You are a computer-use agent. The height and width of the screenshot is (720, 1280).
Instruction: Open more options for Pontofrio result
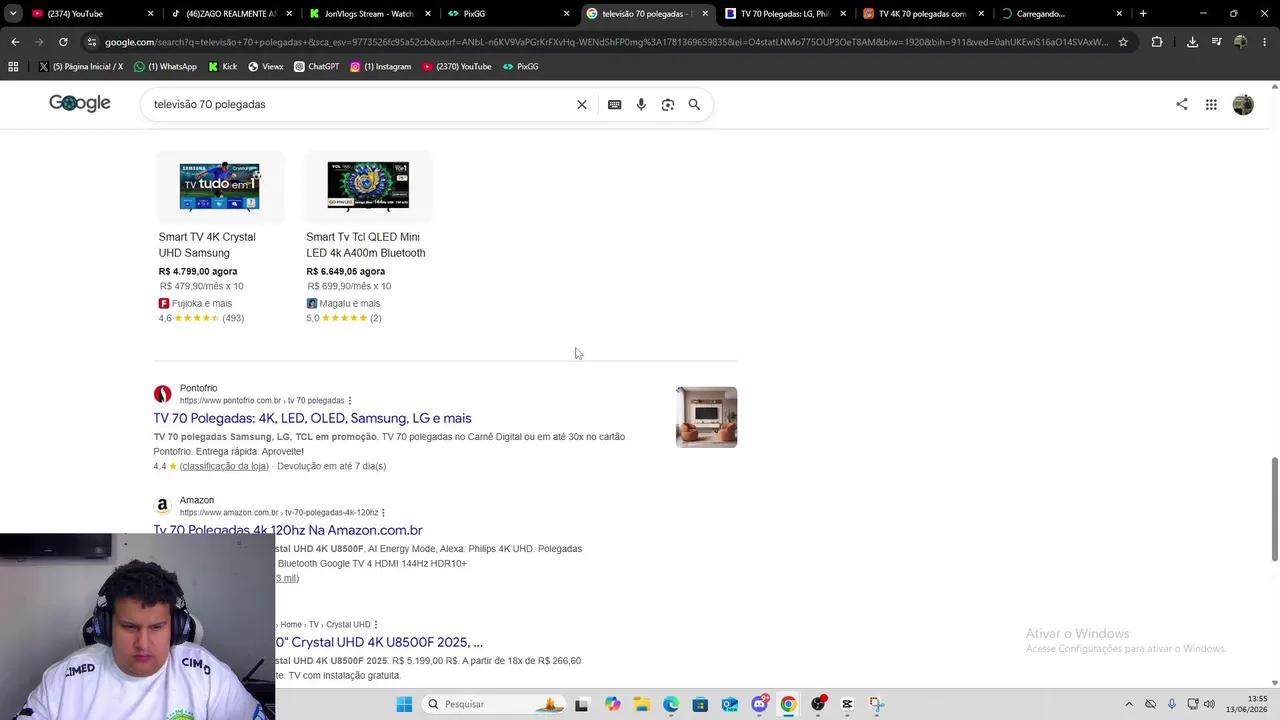(x=350, y=401)
